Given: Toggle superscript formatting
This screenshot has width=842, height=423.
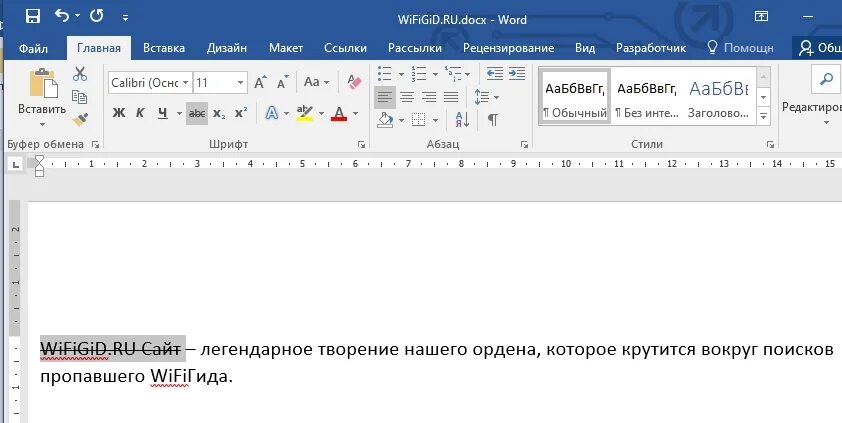Looking at the screenshot, I should (241, 113).
